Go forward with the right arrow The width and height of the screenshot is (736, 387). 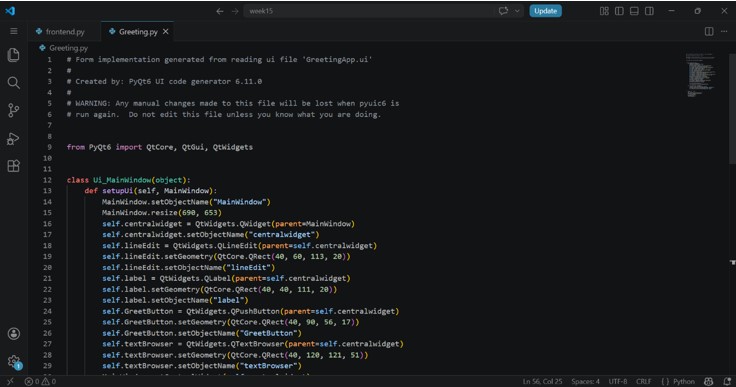(x=235, y=11)
